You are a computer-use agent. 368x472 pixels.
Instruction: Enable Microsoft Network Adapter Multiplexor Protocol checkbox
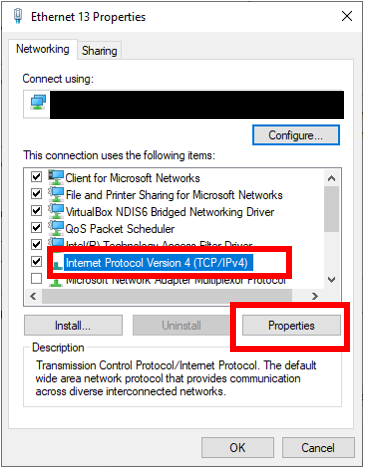pyautogui.click(x=36, y=278)
